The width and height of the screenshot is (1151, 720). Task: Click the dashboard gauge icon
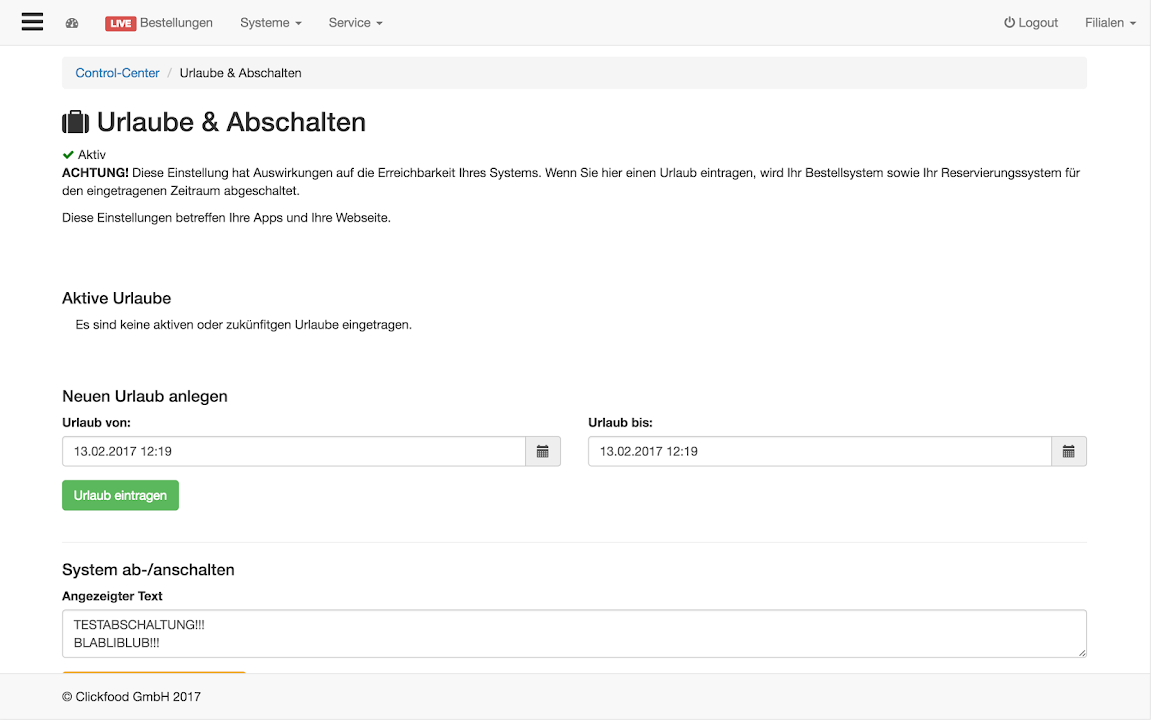pyautogui.click(x=72, y=23)
